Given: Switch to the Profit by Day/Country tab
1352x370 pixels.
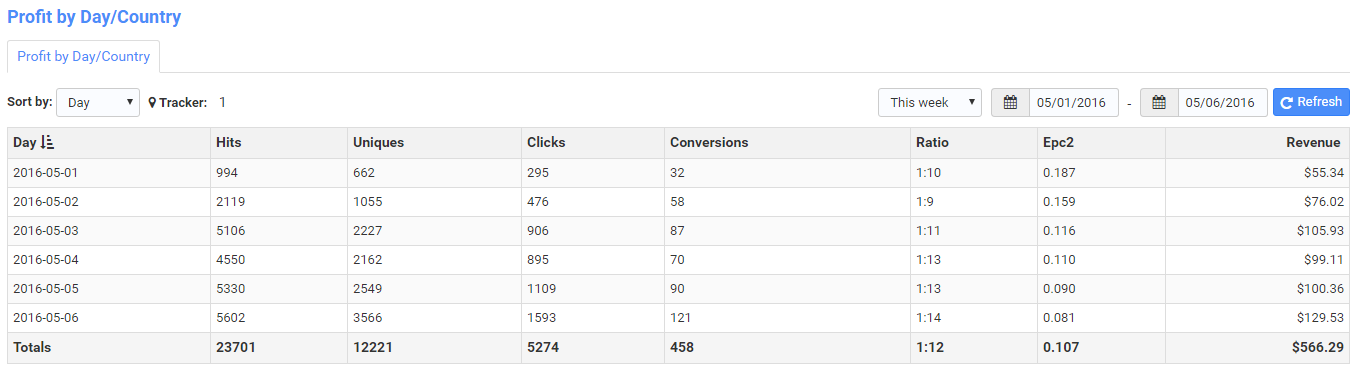Looking at the screenshot, I should pyautogui.click(x=84, y=56).
